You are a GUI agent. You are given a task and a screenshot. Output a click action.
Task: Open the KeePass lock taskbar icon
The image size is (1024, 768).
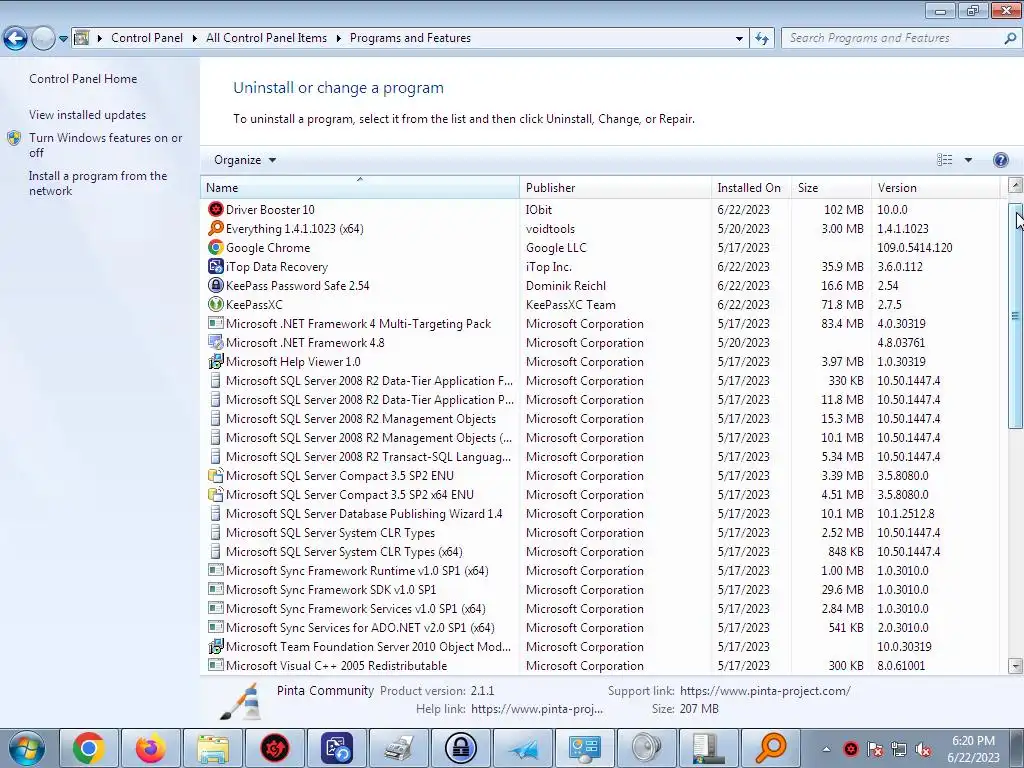coord(461,748)
